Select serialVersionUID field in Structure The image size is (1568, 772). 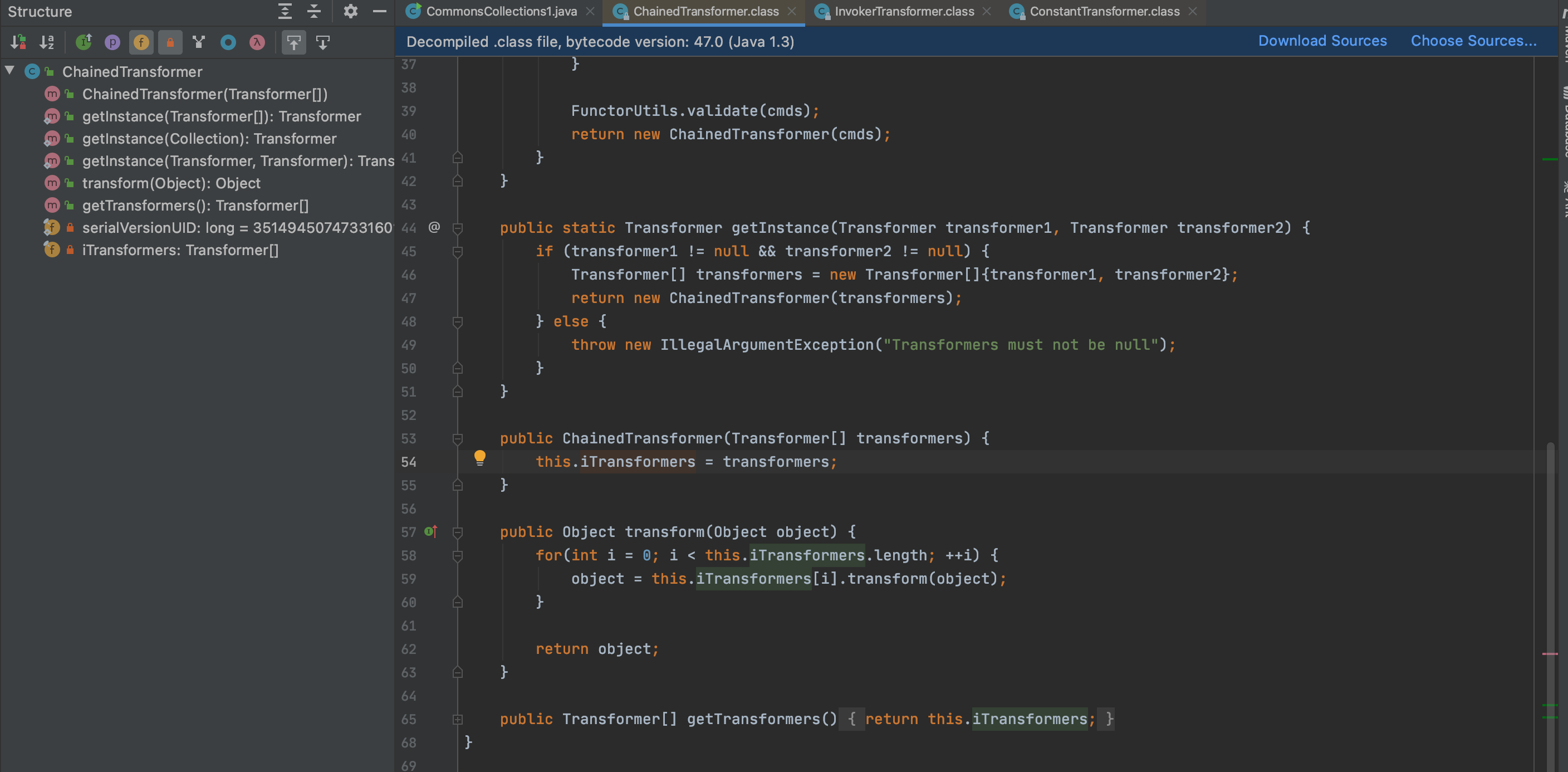click(x=237, y=228)
